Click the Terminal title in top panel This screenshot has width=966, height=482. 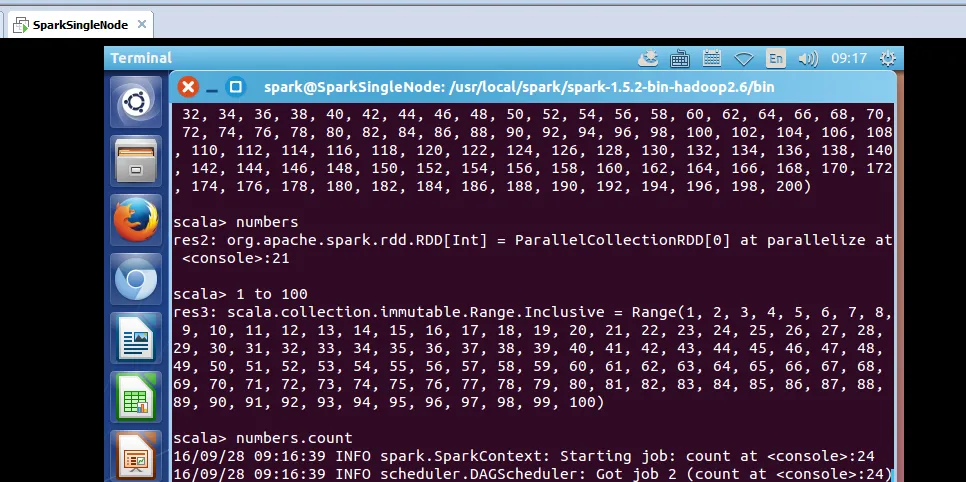(x=141, y=58)
